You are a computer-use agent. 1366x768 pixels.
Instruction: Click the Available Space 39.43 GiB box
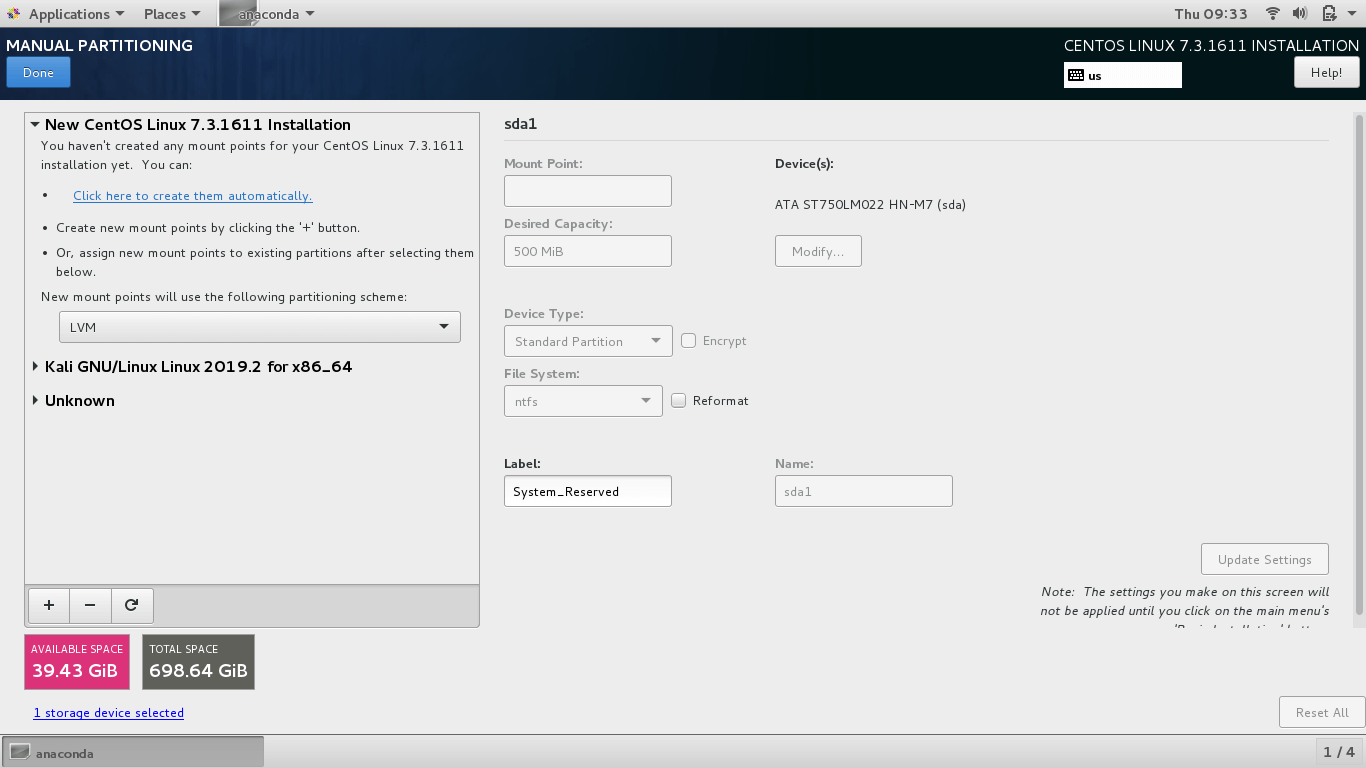click(x=77, y=662)
